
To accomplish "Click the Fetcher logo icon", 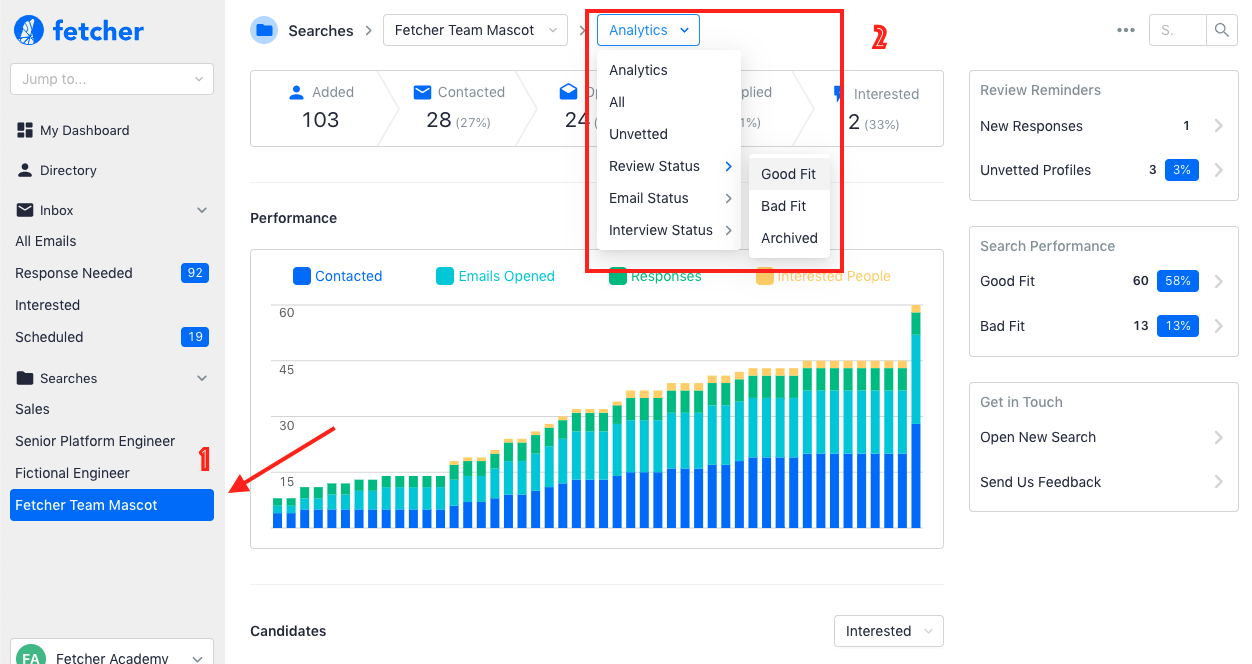I will click(x=29, y=30).
